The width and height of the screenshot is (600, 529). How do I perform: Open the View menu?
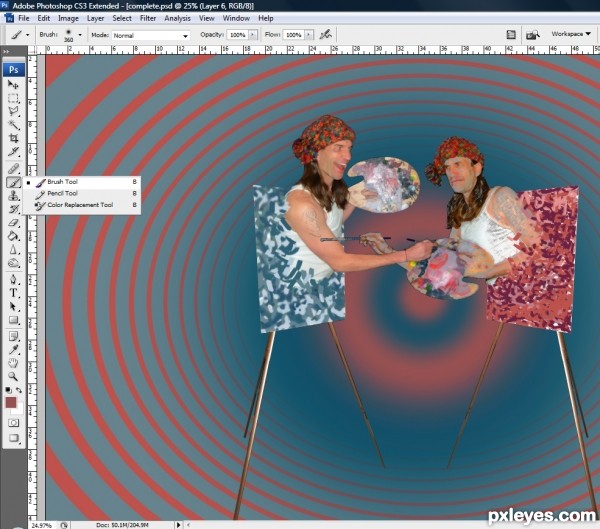[207, 18]
